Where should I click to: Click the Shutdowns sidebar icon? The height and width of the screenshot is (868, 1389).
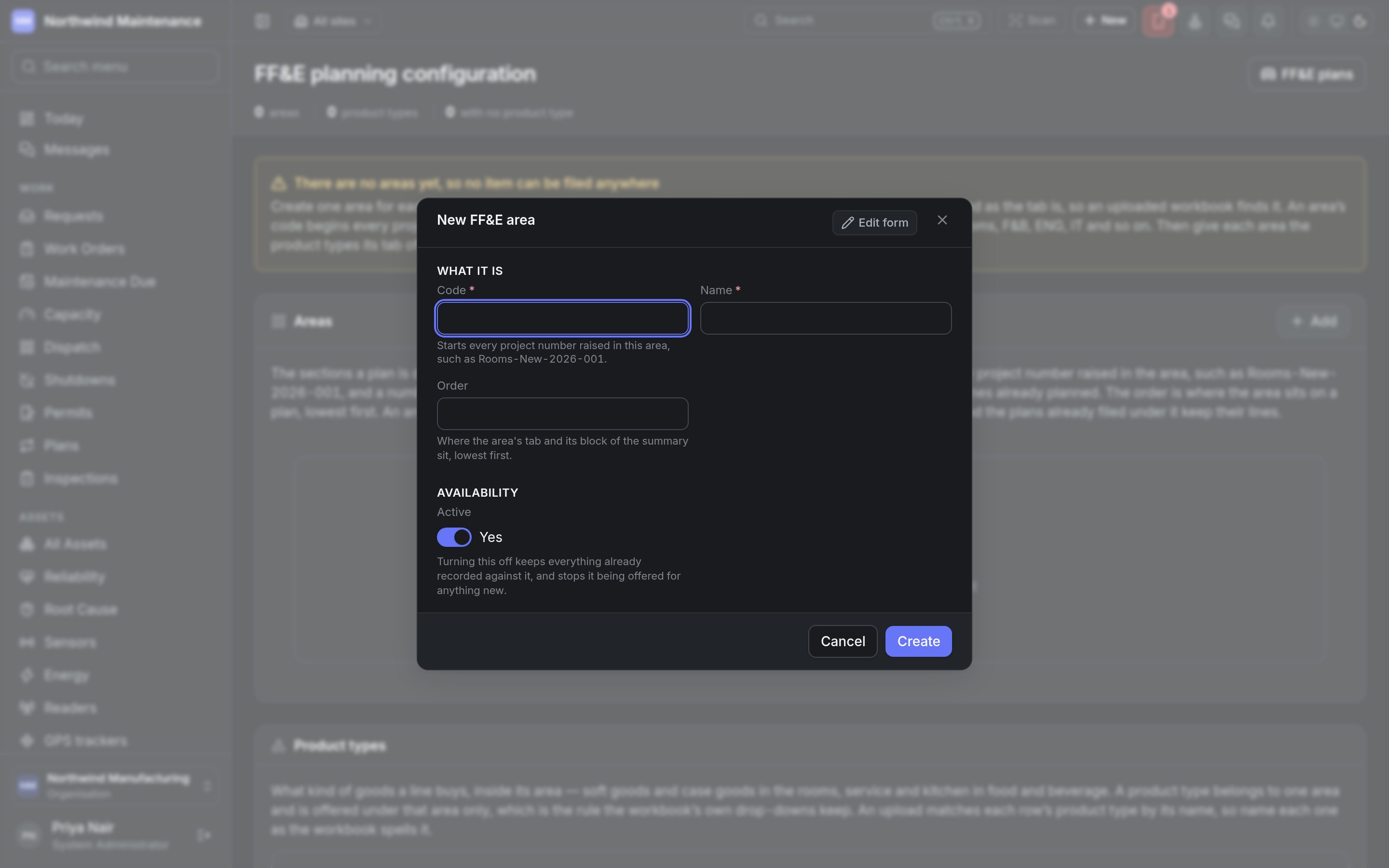pos(27,380)
